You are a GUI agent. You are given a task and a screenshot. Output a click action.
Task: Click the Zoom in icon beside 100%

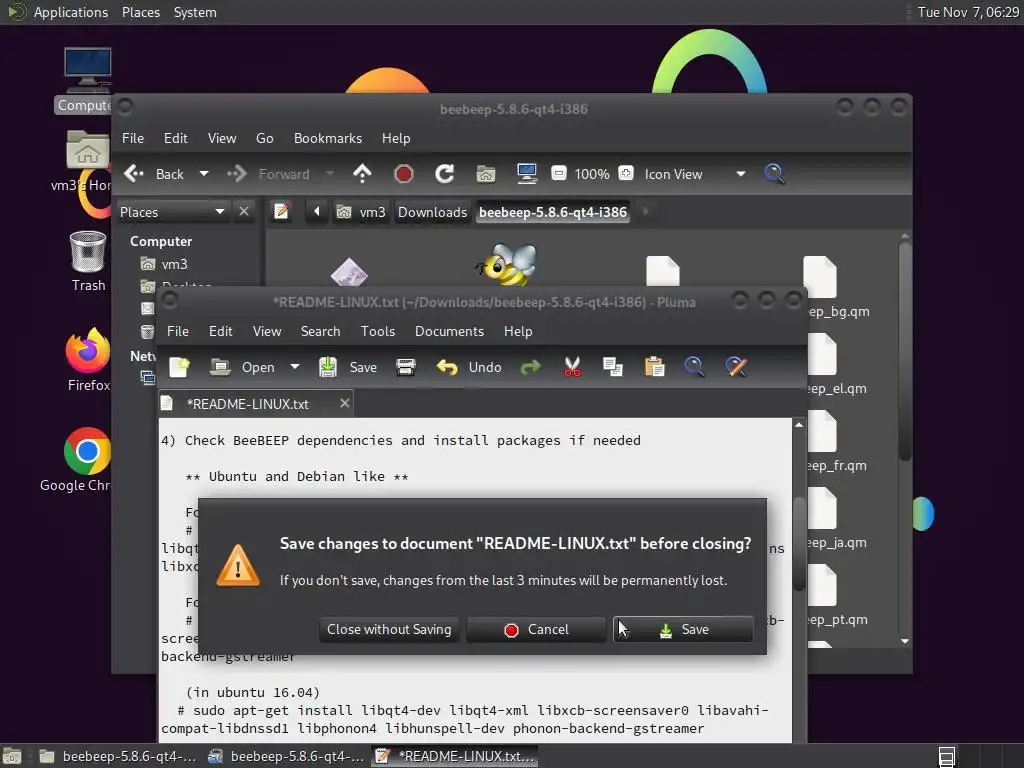(626, 174)
